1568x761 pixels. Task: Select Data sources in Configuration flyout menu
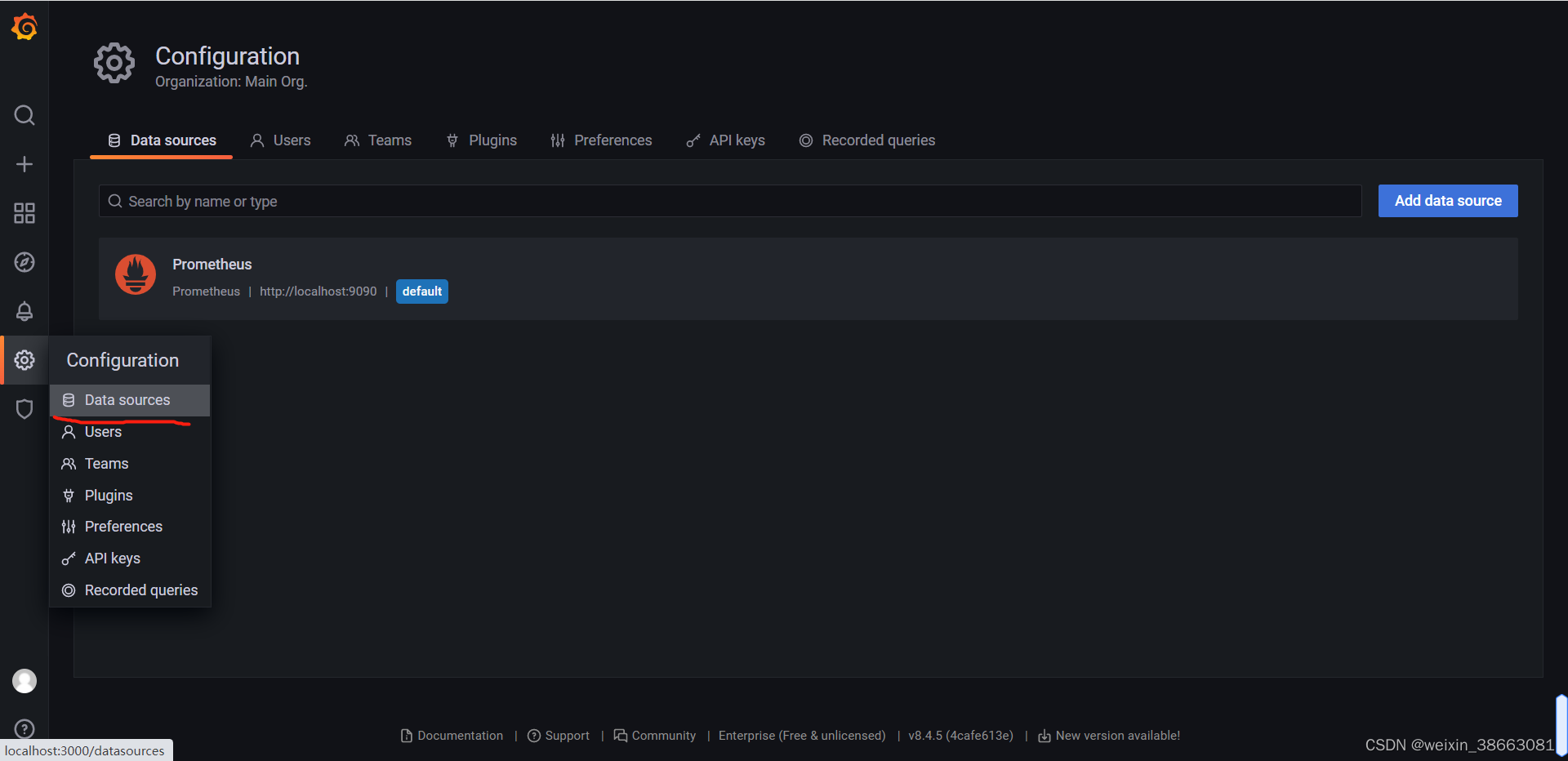pyautogui.click(x=130, y=400)
